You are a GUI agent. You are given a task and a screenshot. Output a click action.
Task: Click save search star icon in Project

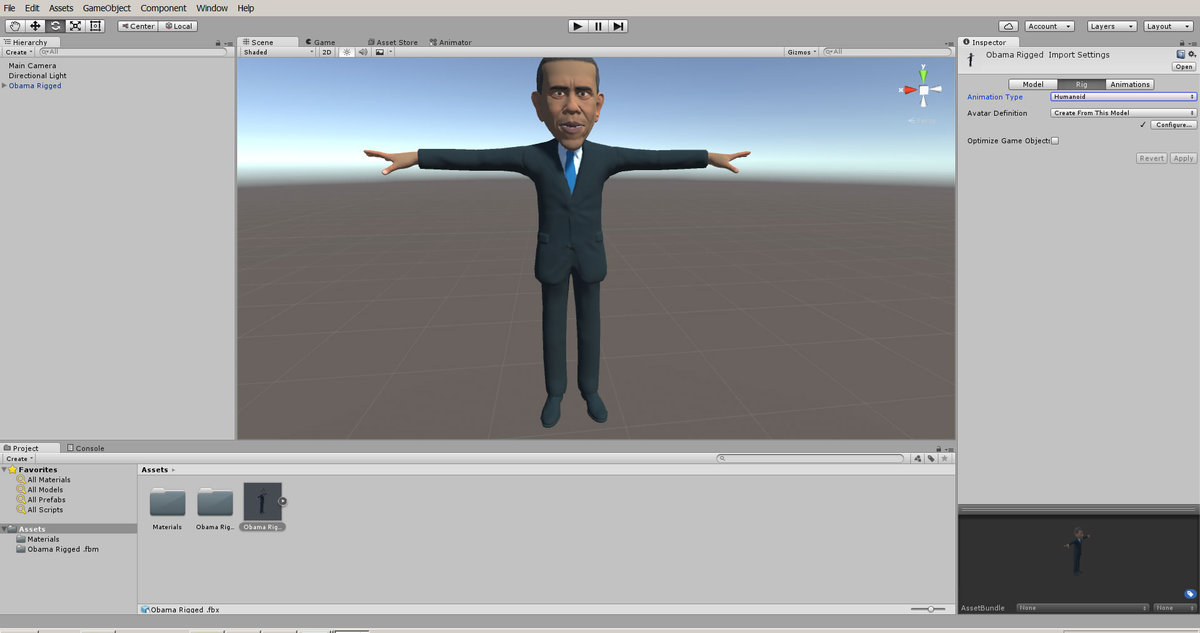pos(944,458)
